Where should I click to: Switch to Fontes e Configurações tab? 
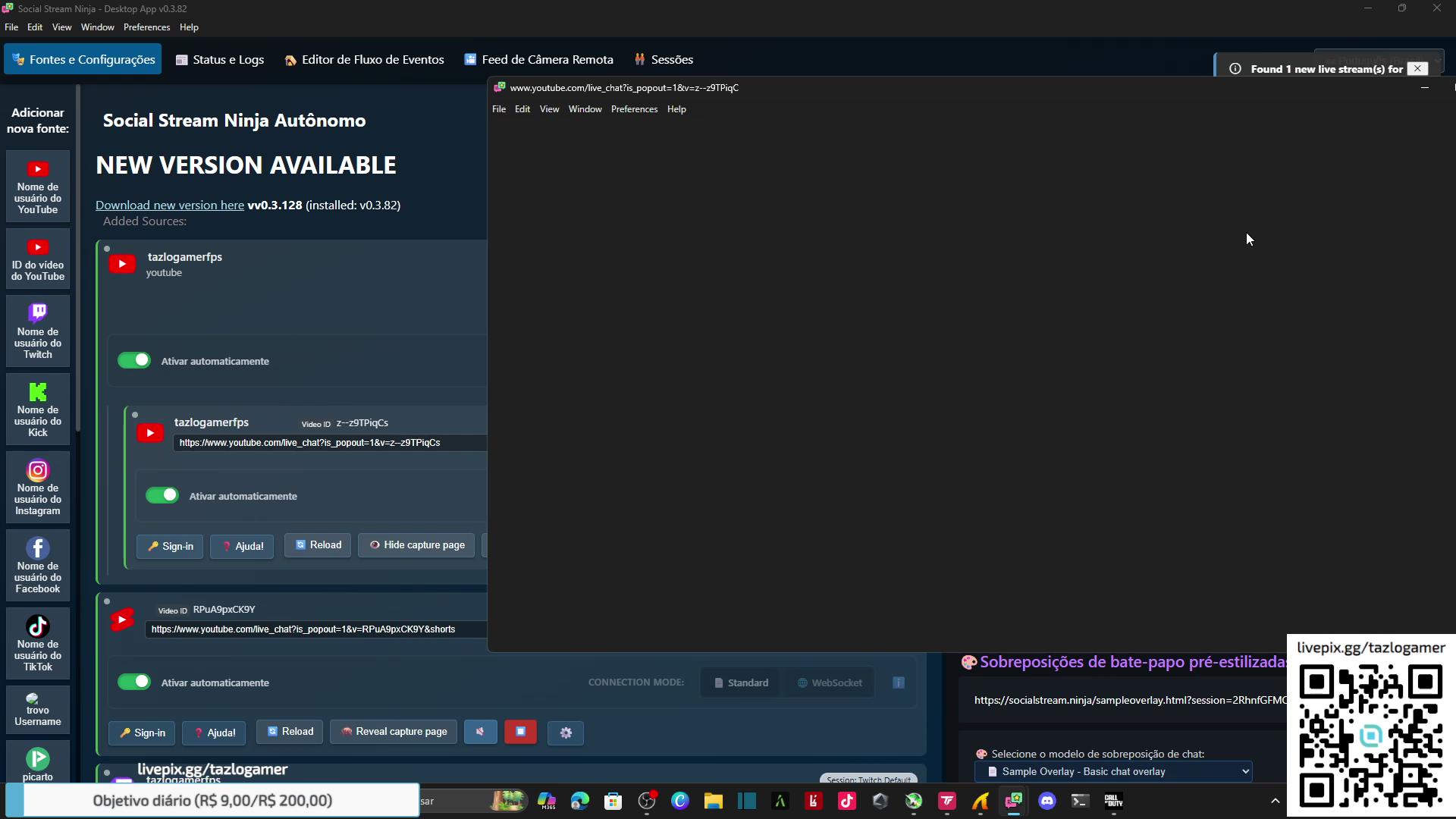tap(83, 59)
